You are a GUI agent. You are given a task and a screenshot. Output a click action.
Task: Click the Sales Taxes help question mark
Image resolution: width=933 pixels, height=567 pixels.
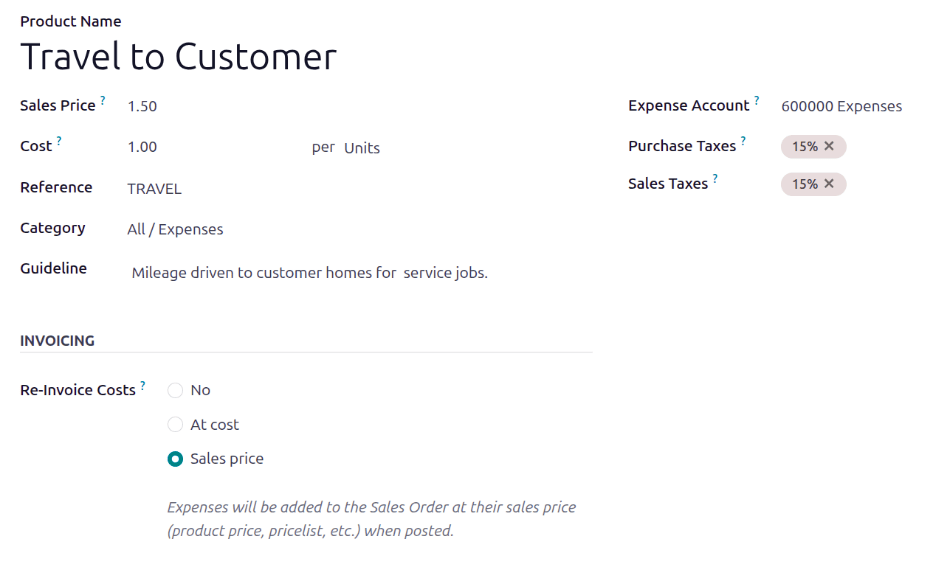[715, 179]
